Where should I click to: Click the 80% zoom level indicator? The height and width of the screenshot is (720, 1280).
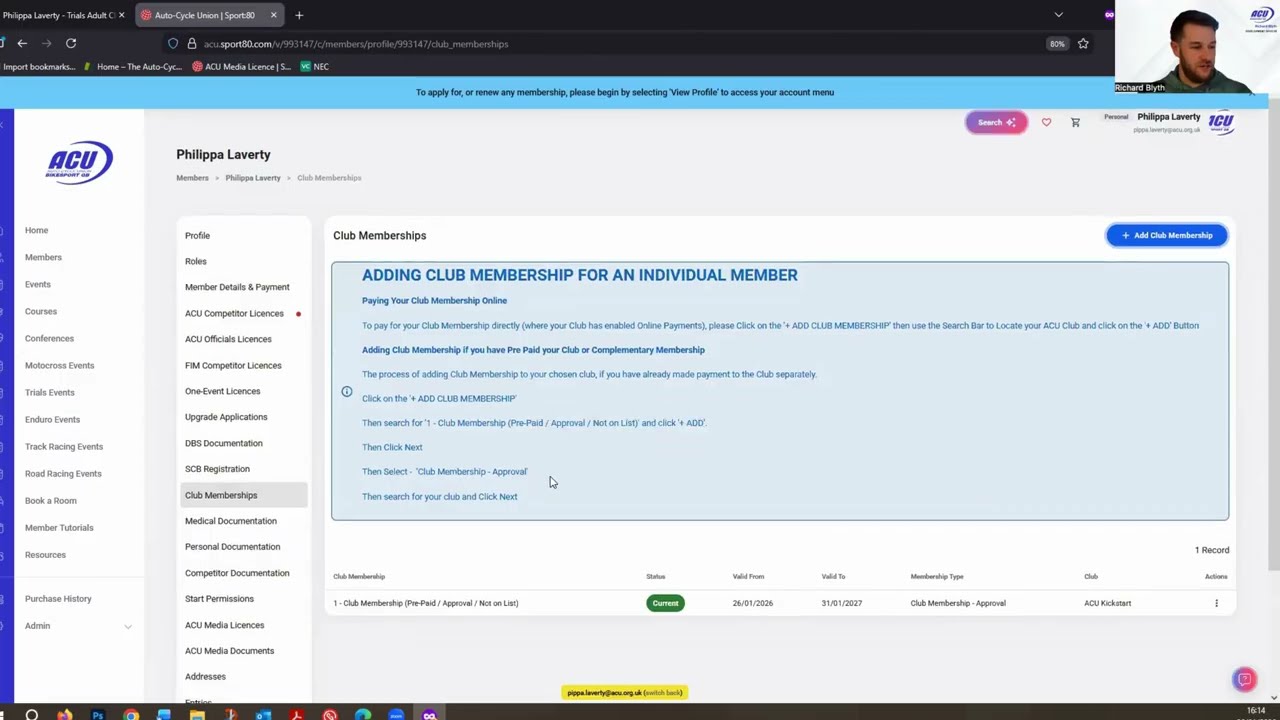(x=1057, y=44)
